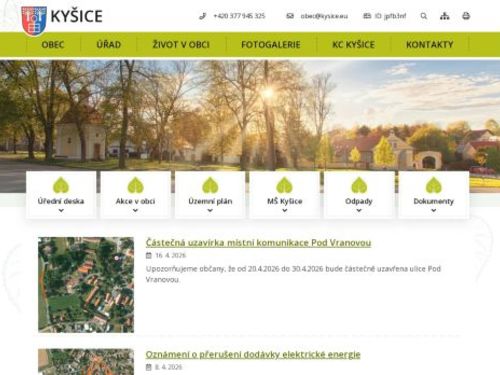Open article Oznámení o přerušení dodávky elektrické energie
The image size is (500, 375).
[x=253, y=354]
